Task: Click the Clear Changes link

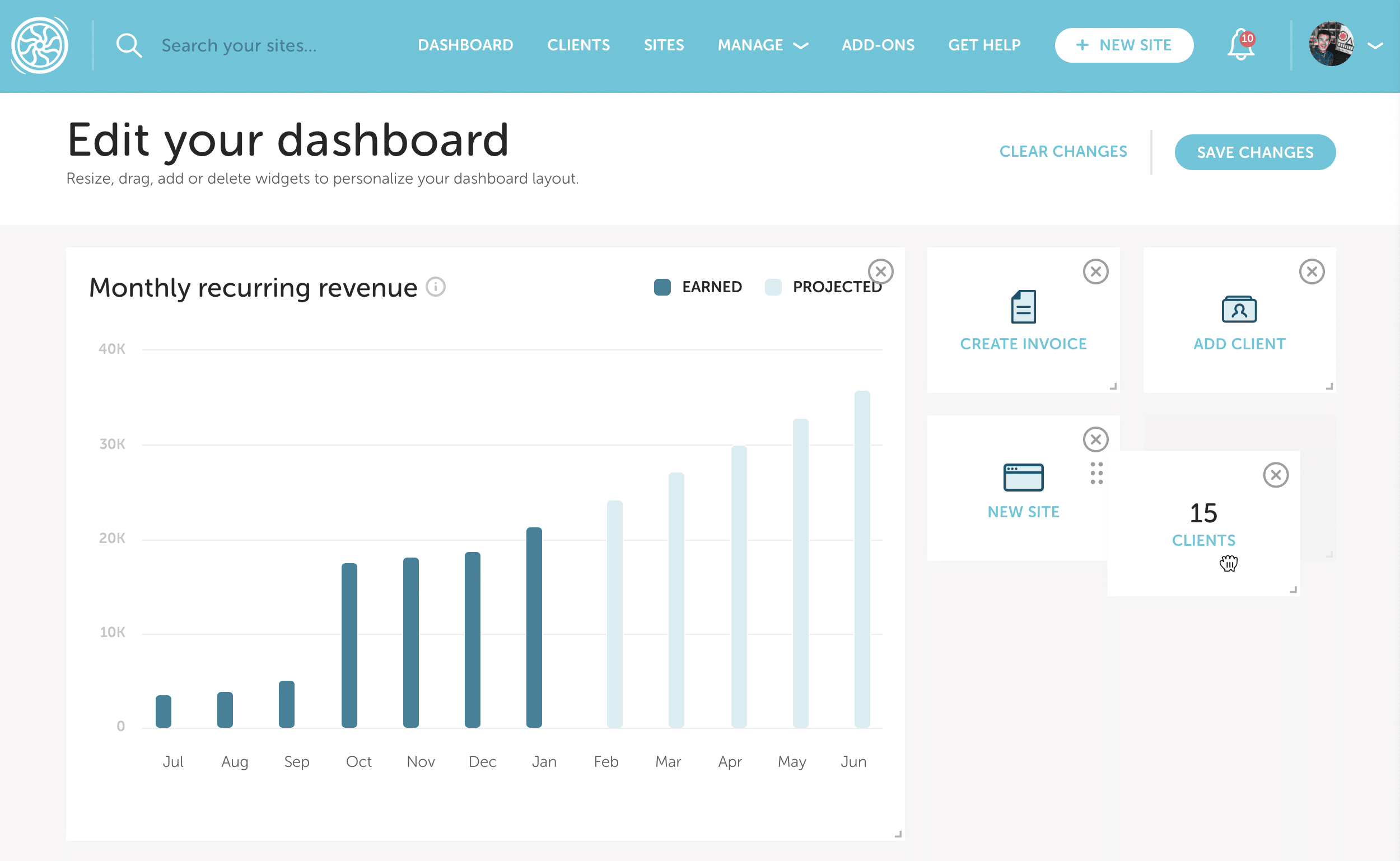Action: click(1063, 152)
